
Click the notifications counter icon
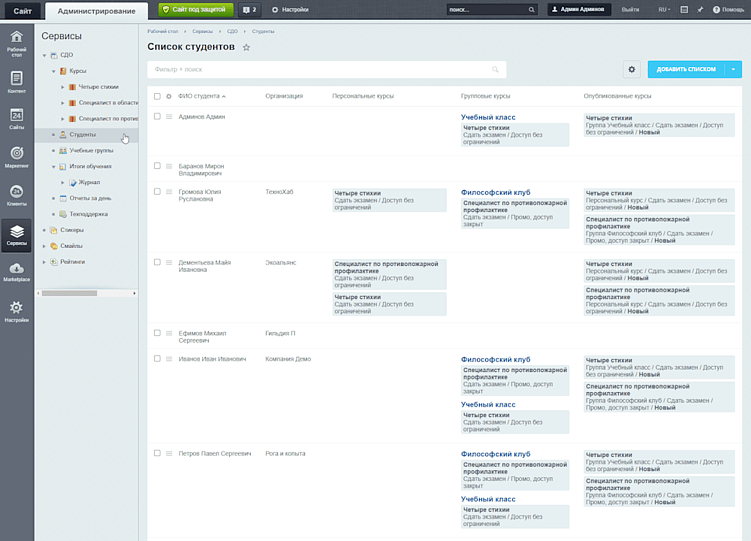pyautogui.click(x=250, y=10)
